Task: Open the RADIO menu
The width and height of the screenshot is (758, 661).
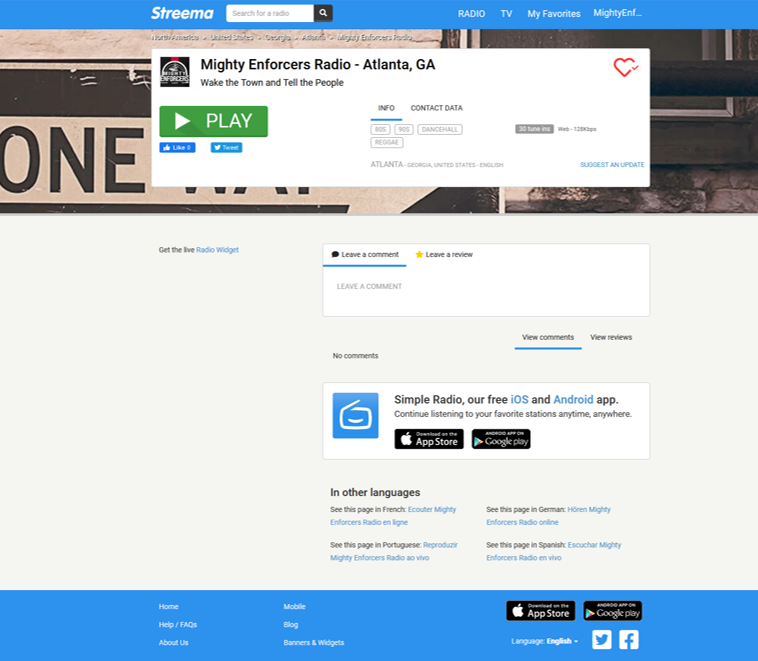Action: coord(471,14)
